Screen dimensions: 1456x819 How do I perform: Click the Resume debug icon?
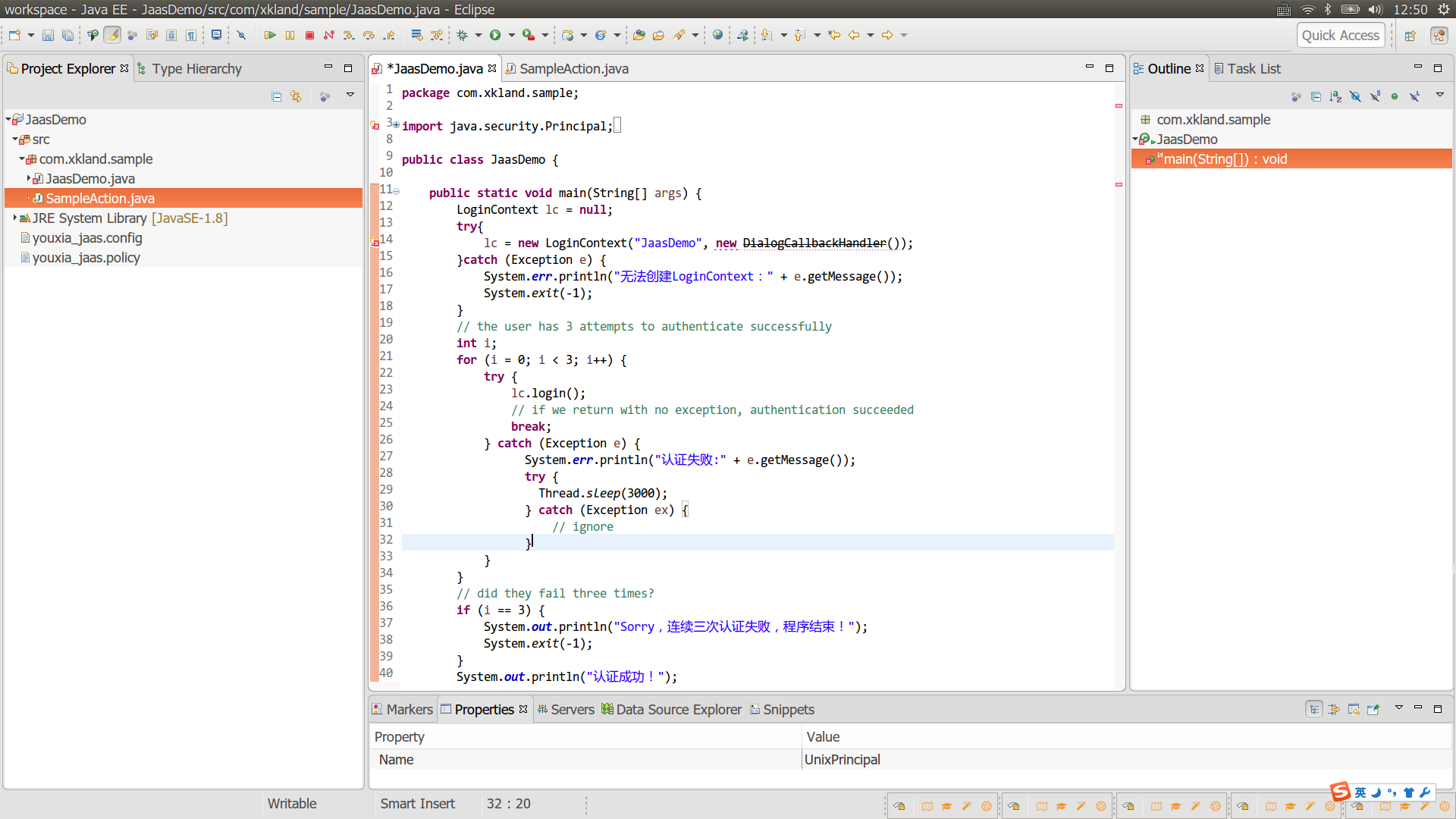click(x=270, y=36)
